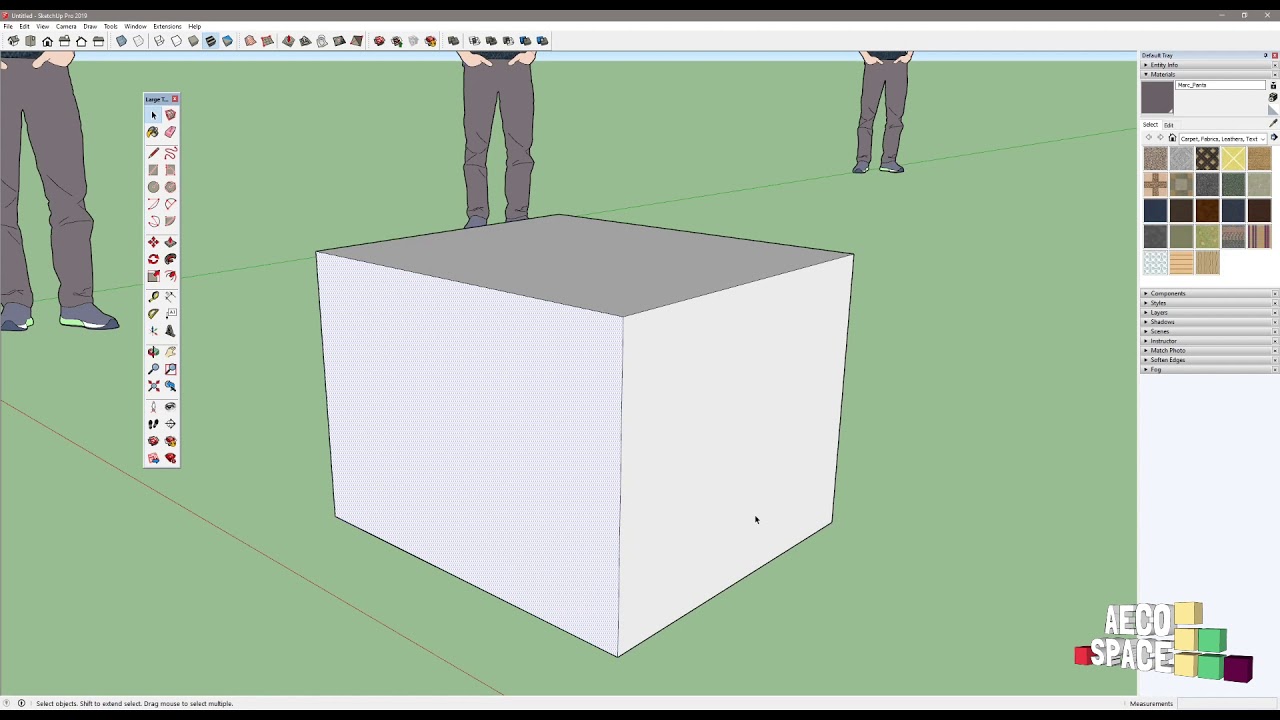This screenshot has width=1280, height=720.
Task: Select the Sandbox From Contours tool
Action: [250, 41]
